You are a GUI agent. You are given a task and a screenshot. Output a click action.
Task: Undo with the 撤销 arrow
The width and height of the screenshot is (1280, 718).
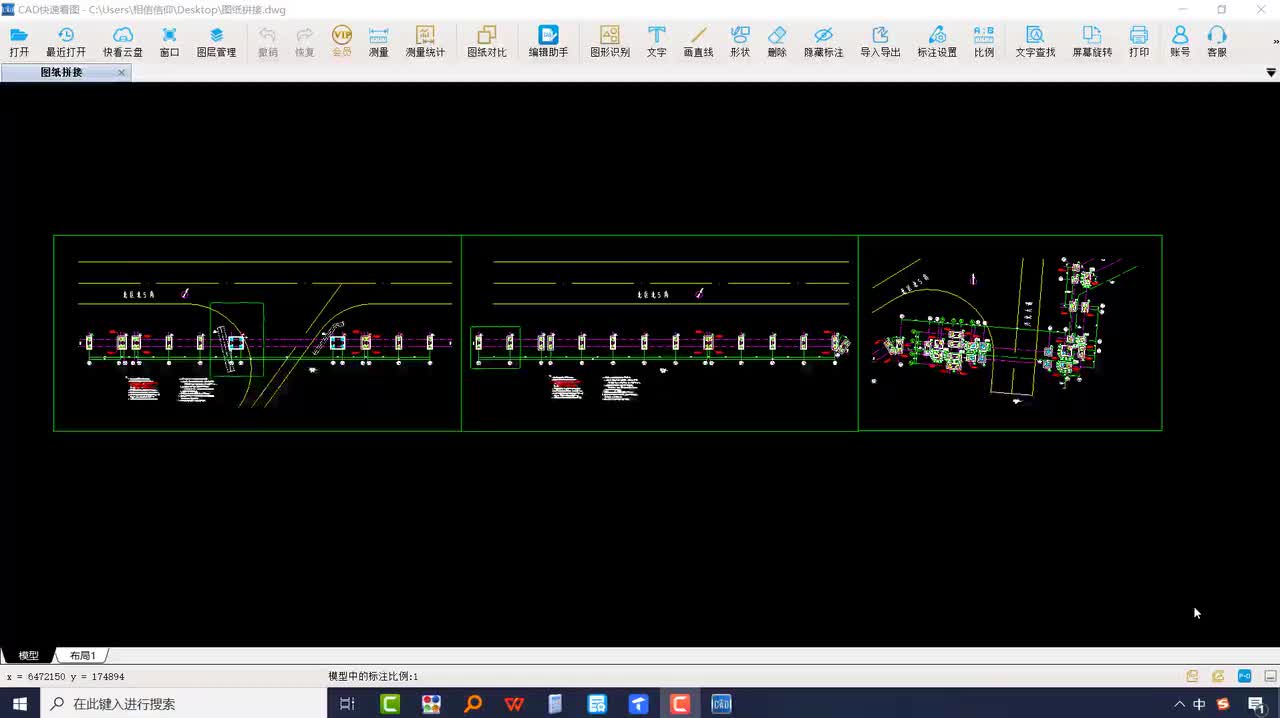pyautogui.click(x=268, y=42)
